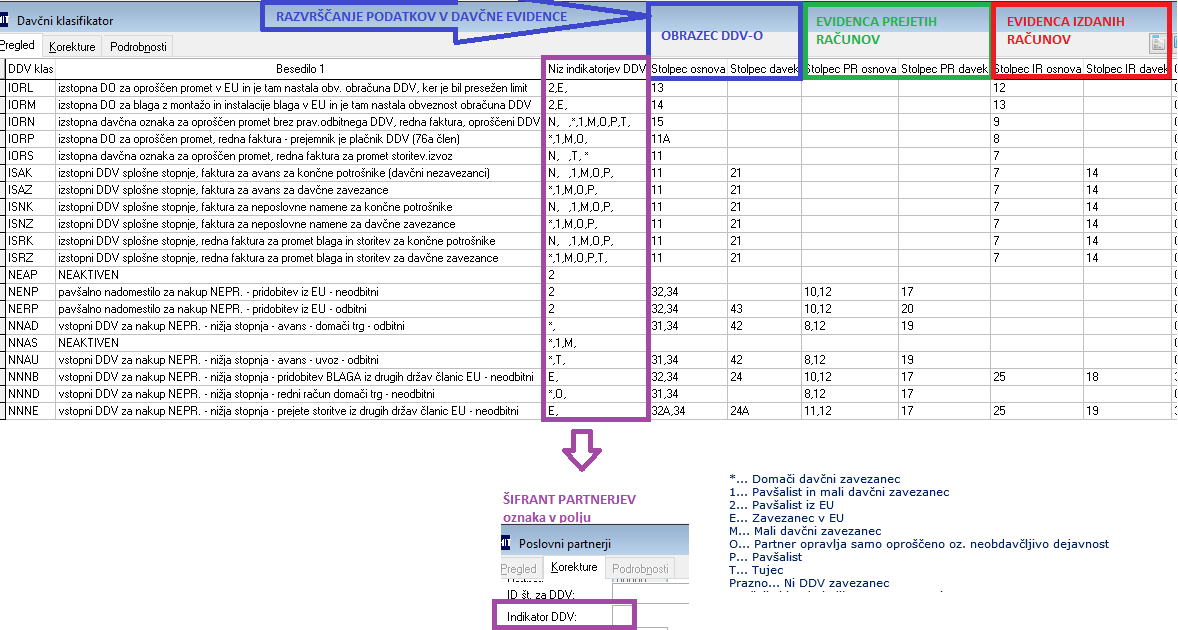Select the ISAZ row code

(20, 190)
